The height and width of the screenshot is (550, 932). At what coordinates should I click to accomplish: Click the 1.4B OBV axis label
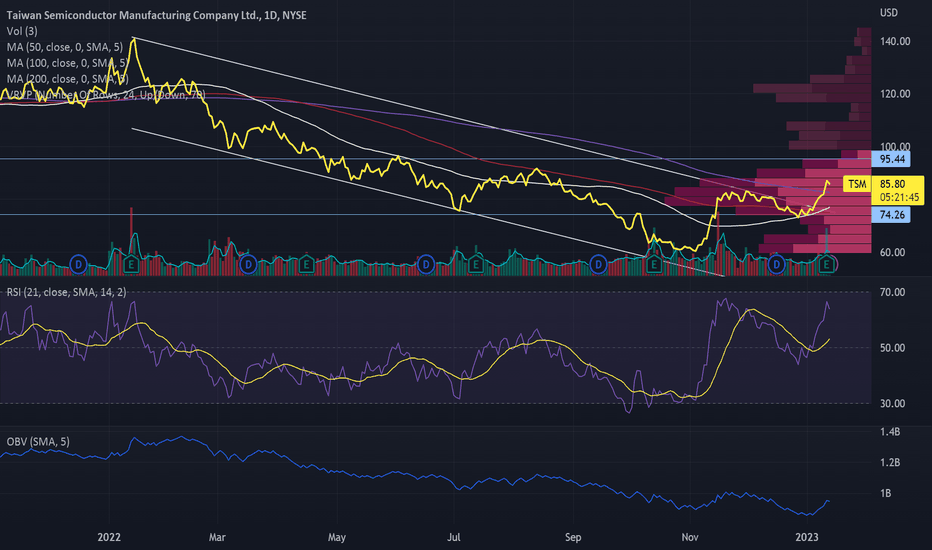tap(890, 432)
